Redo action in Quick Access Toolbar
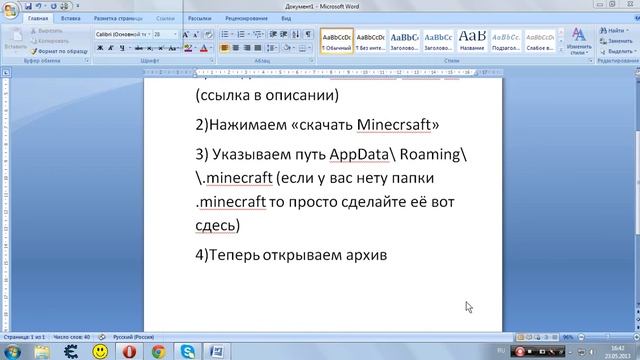The width and height of the screenshot is (640, 360). click(53, 6)
